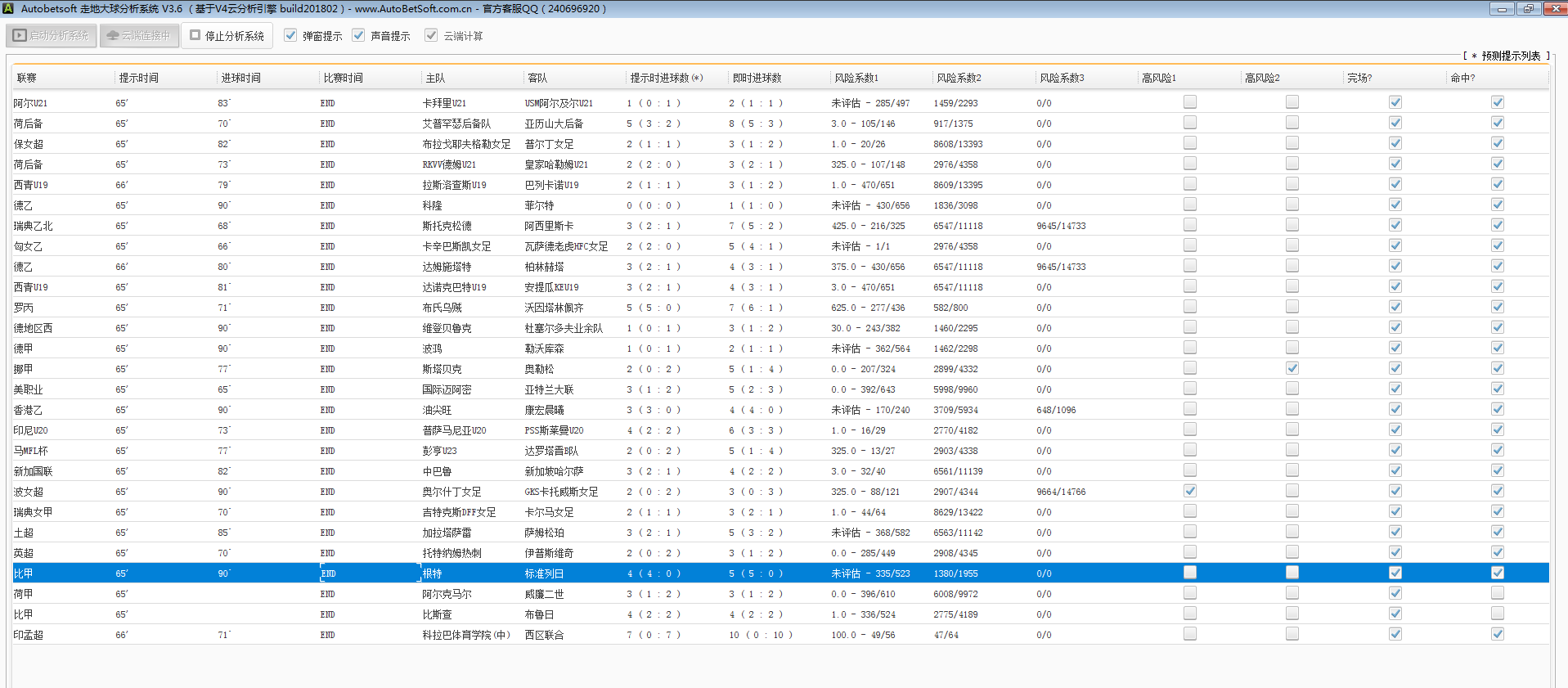Maximize the Autobetsoft window
Viewport: 1568px width, 688px height.
tap(1528, 9)
